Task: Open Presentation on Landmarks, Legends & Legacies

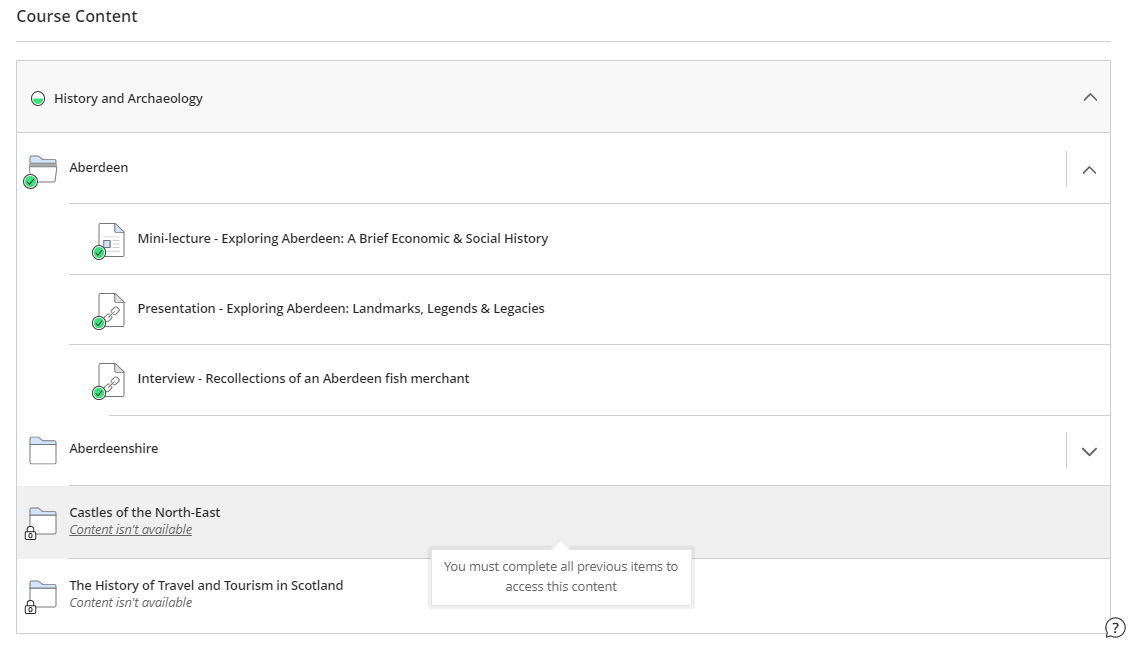Action: 341,309
